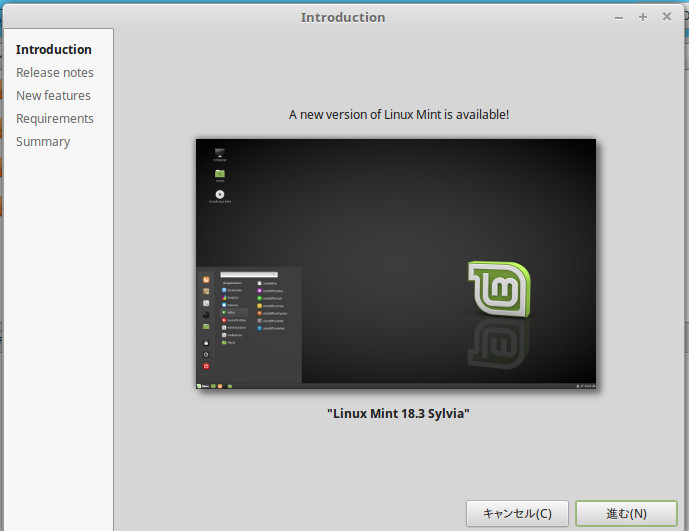Click the Linux Mint logo in preview
This screenshot has width=689, height=531.
click(x=499, y=289)
